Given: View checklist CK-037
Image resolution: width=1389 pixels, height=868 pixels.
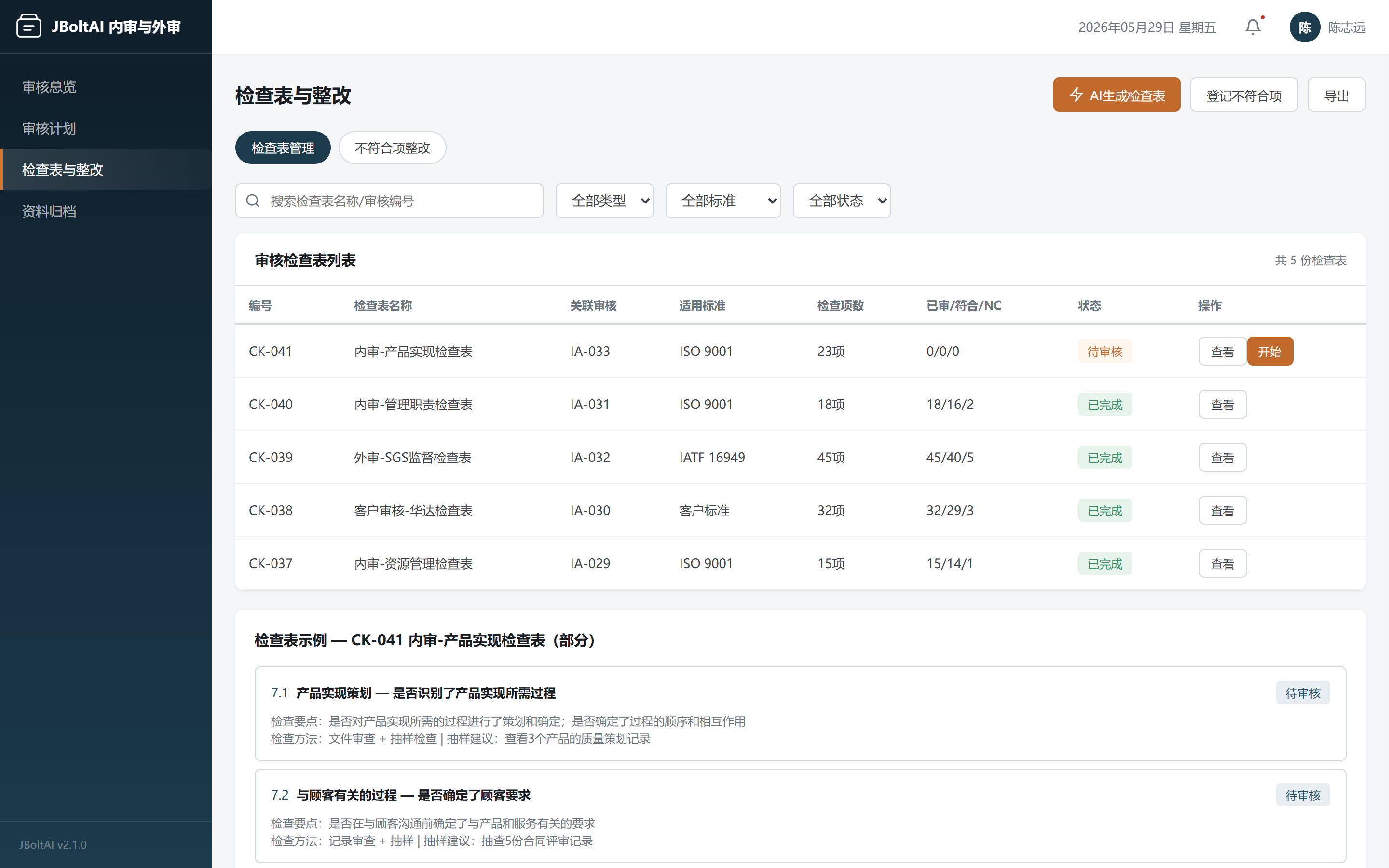Looking at the screenshot, I should 1223,564.
